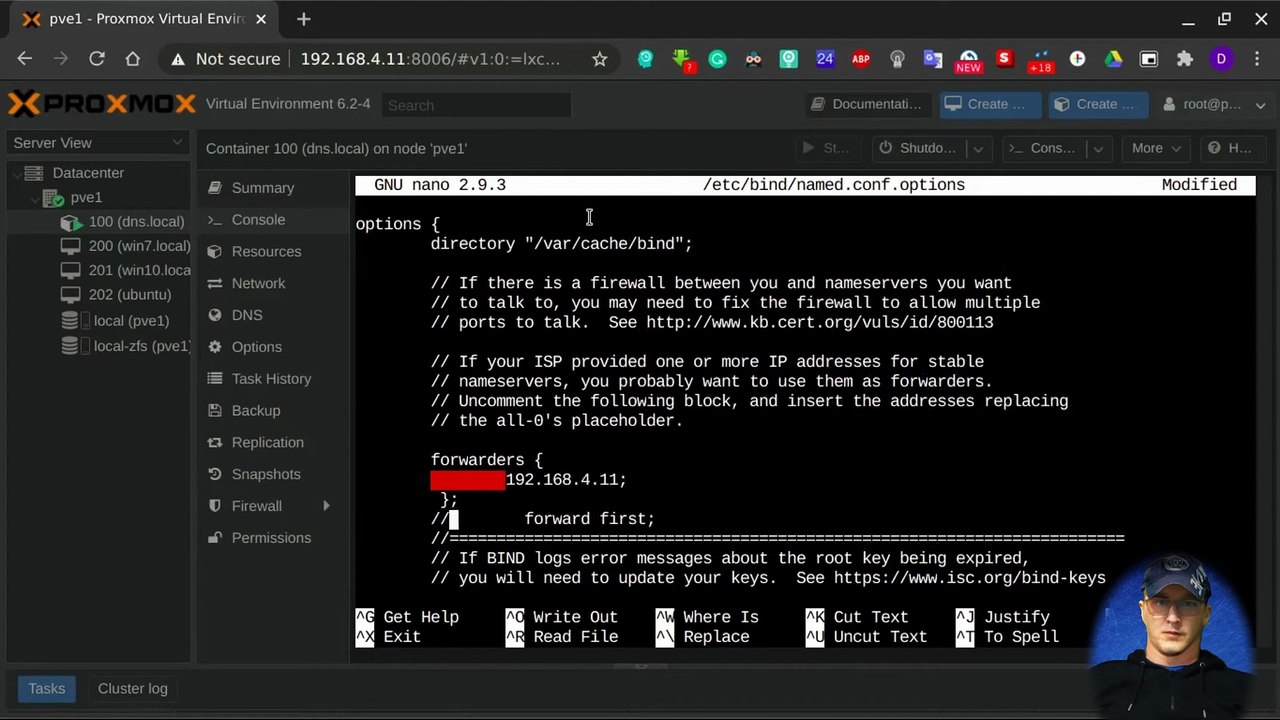The image size is (1280, 720).
Task: Open Shutdown options dropdown arrow
Action: 978,148
